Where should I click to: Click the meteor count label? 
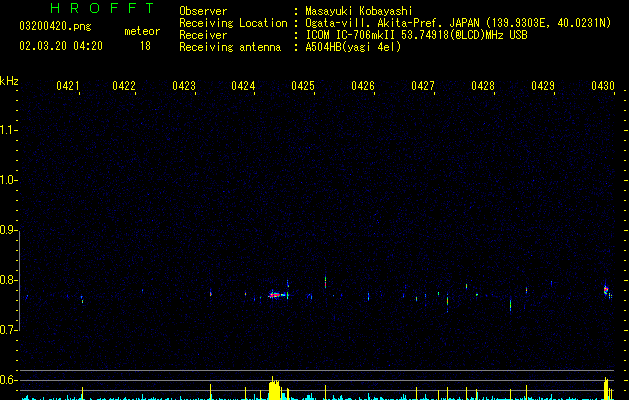pos(142,31)
